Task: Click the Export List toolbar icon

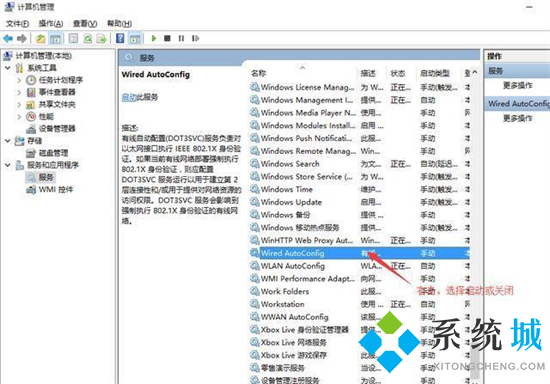Action: [x=102, y=39]
